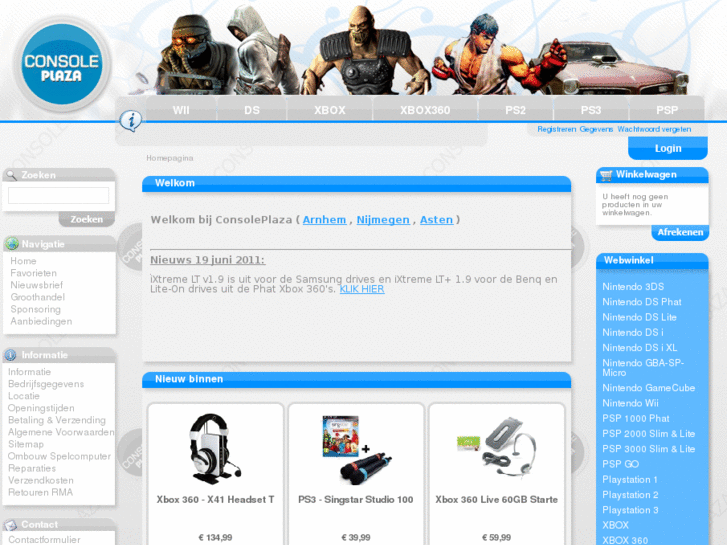Open the Aanbiedingen link
727x545 pixels.
click(41, 321)
